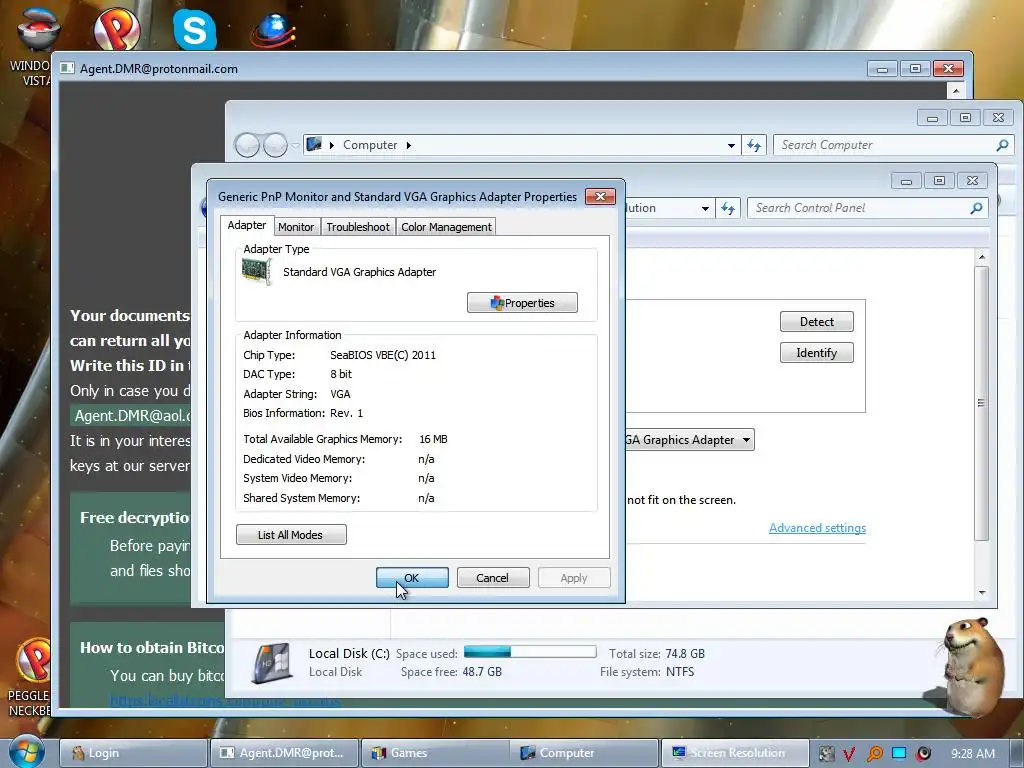Switch to Login taskbar button

pos(133,753)
